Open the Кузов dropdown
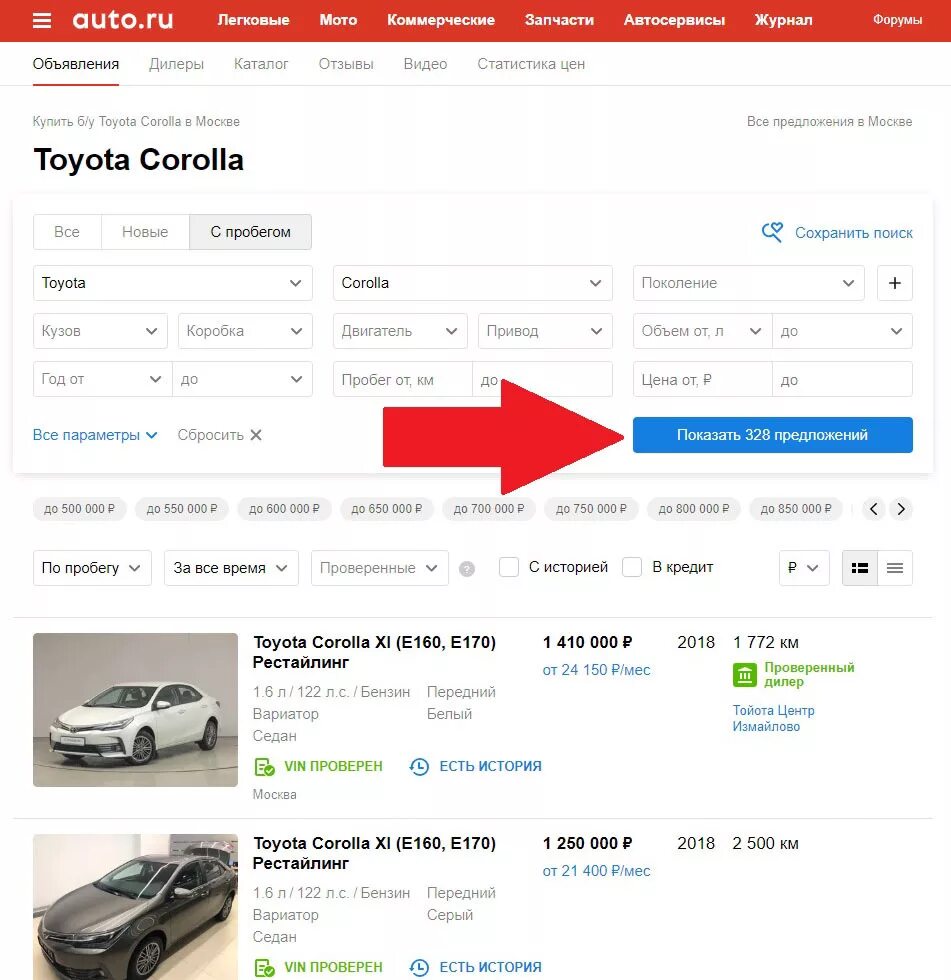 coord(100,331)
